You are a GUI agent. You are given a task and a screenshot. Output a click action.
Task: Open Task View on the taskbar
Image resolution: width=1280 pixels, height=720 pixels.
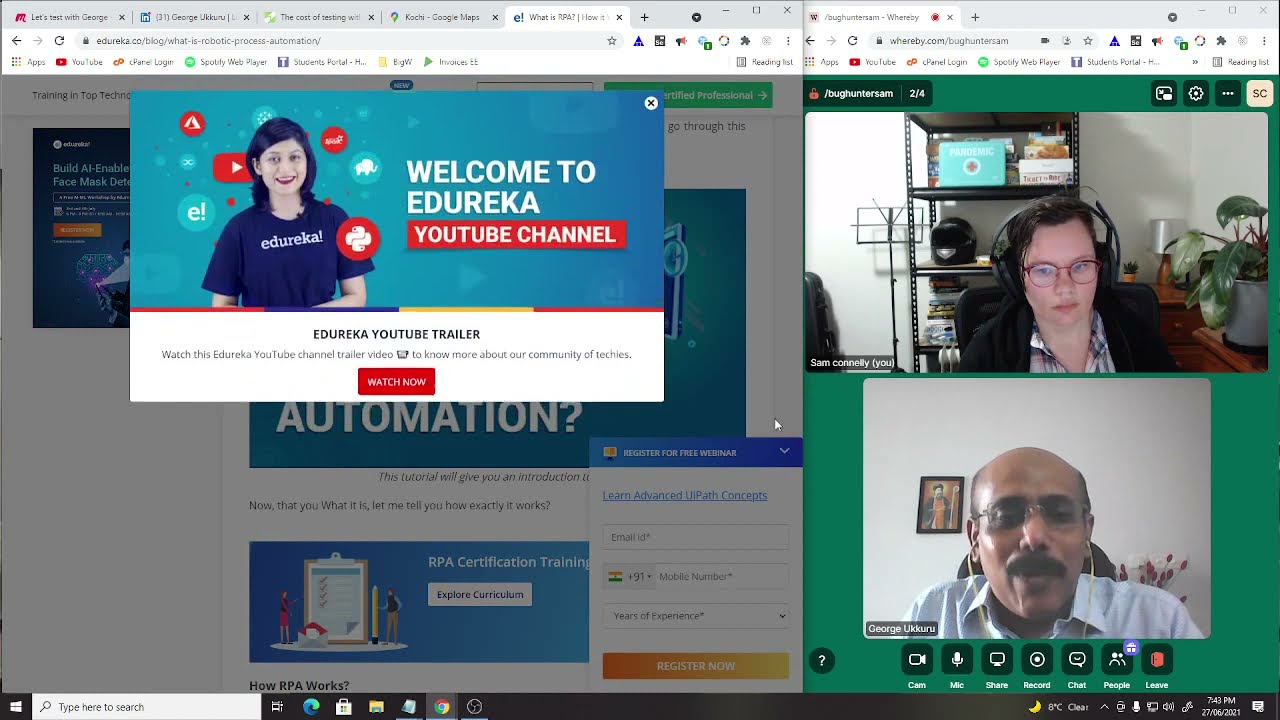277,707
